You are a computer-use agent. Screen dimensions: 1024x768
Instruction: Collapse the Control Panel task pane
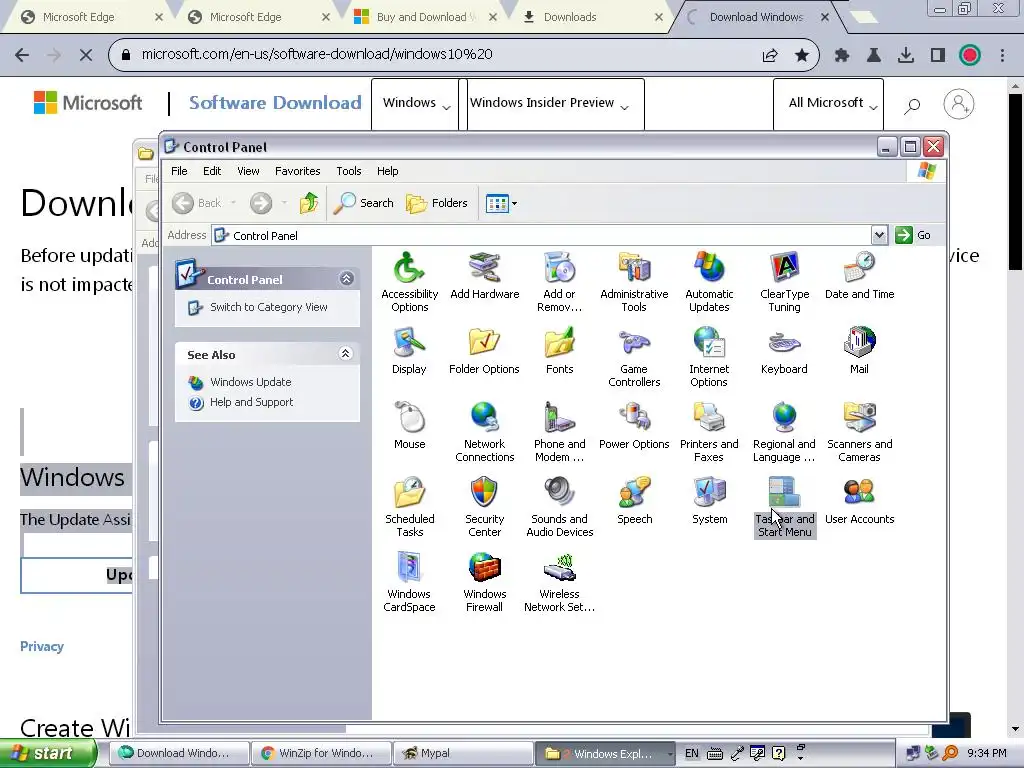(346, 279)
